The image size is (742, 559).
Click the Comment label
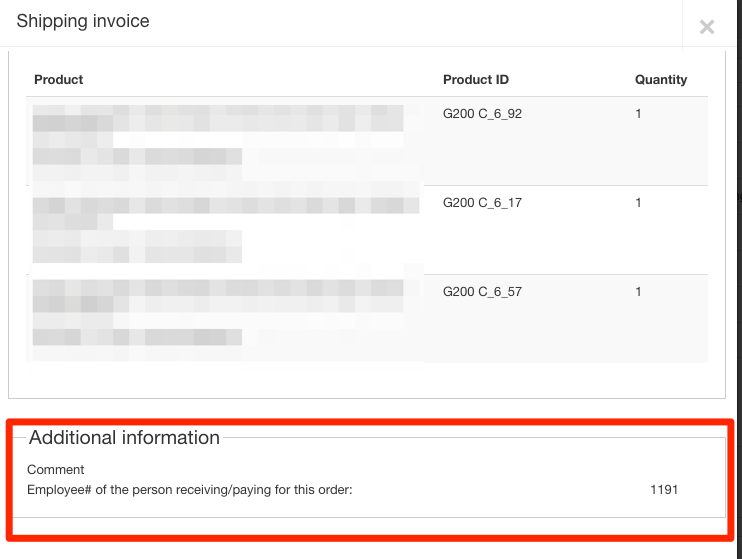[x=56, y=469]
